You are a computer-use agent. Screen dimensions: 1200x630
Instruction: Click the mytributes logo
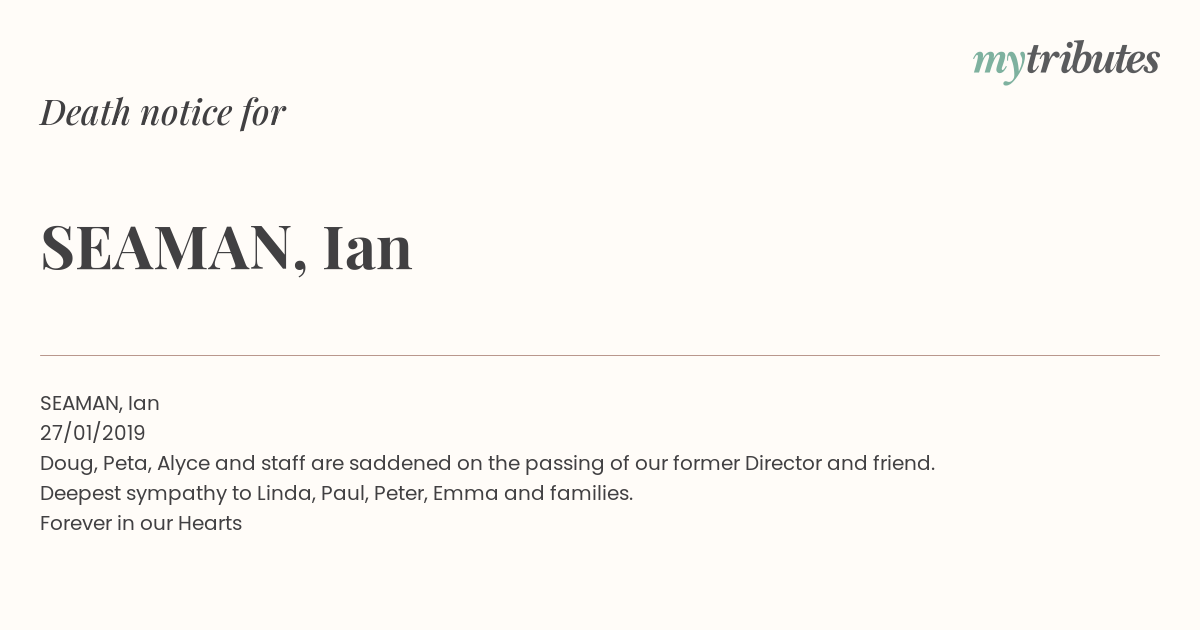click(1066, 61)
